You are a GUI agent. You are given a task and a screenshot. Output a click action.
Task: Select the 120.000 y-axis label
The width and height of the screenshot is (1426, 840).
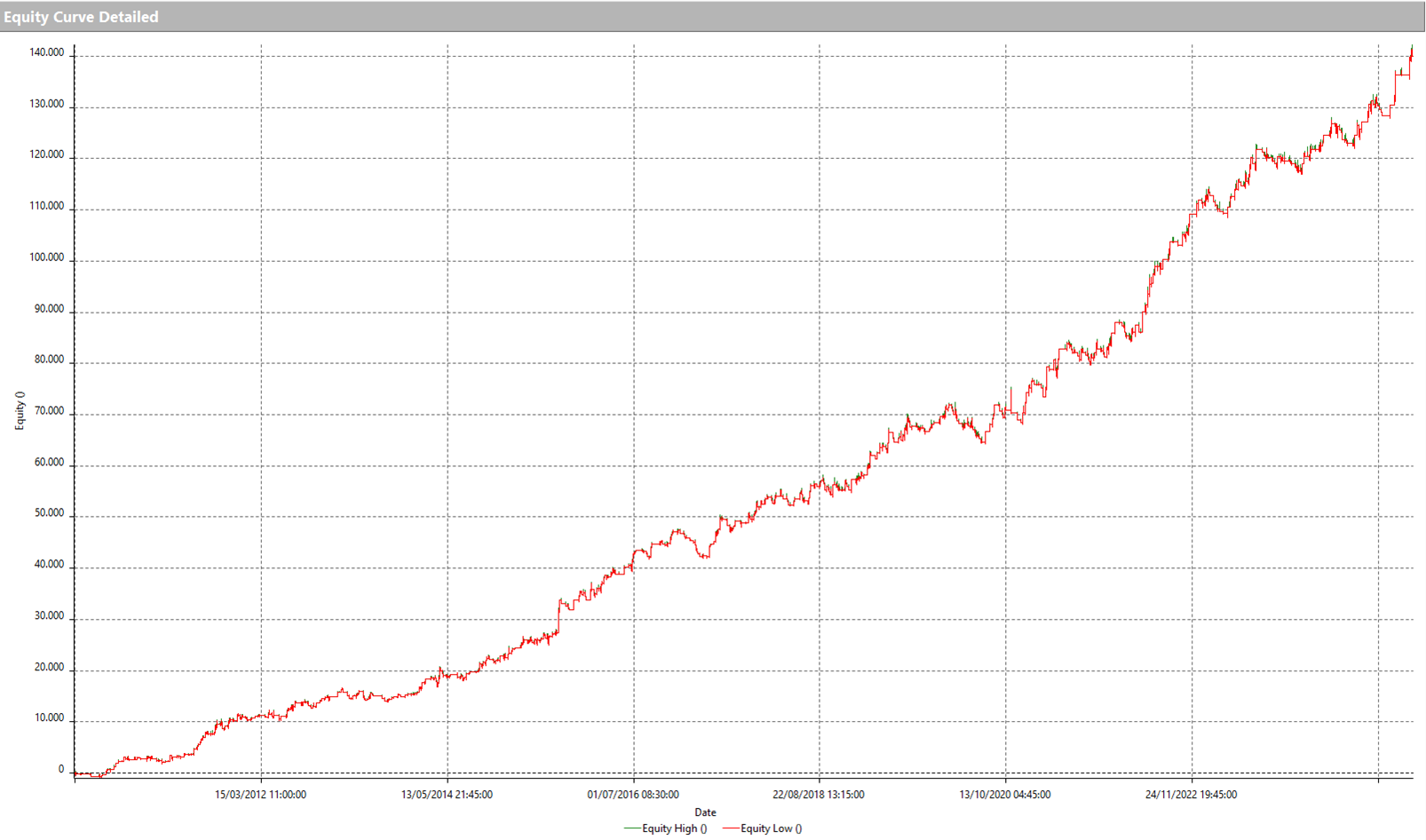point(46,155)
